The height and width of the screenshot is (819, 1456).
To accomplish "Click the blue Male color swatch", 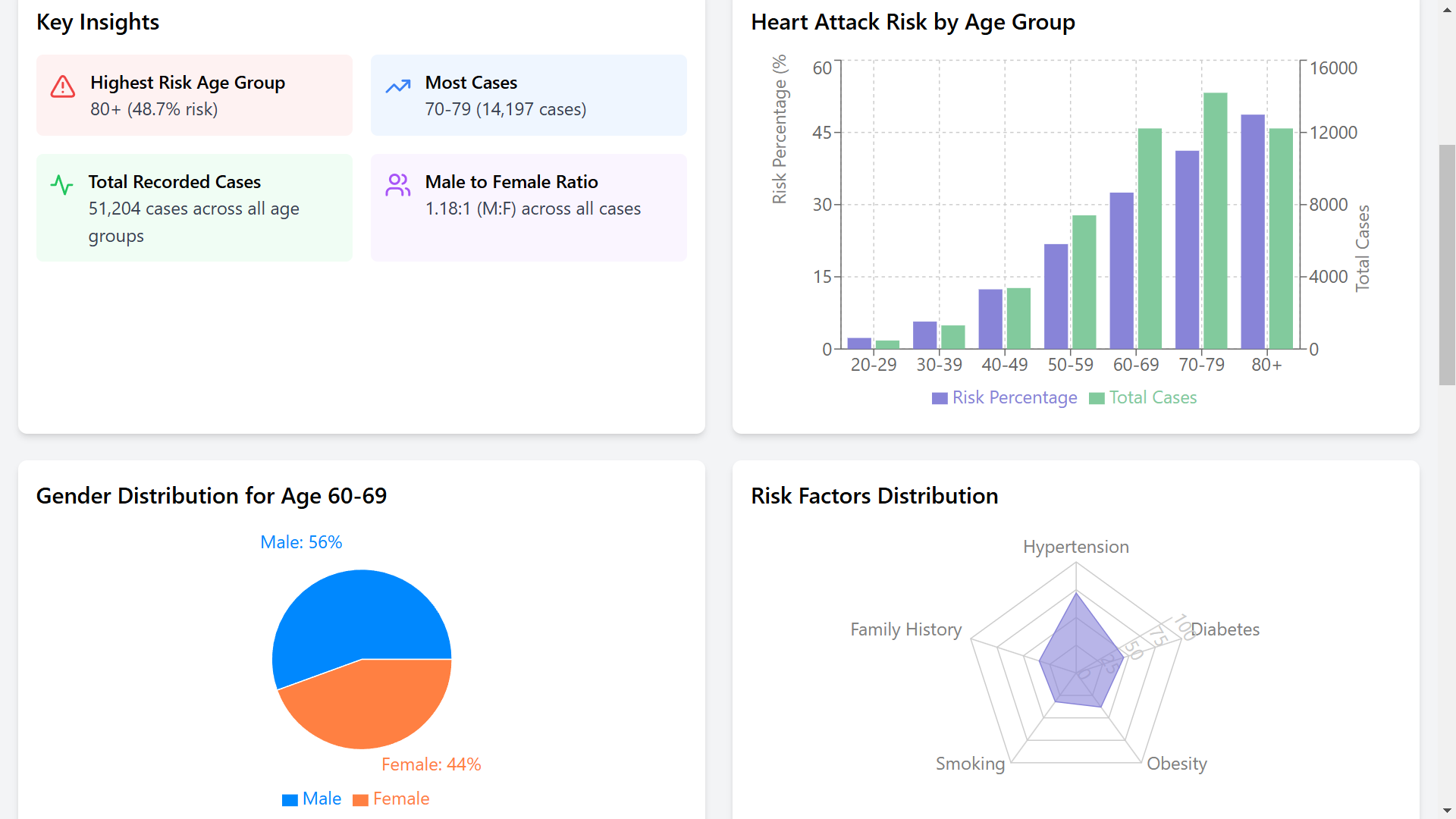I will pos(289,799).
